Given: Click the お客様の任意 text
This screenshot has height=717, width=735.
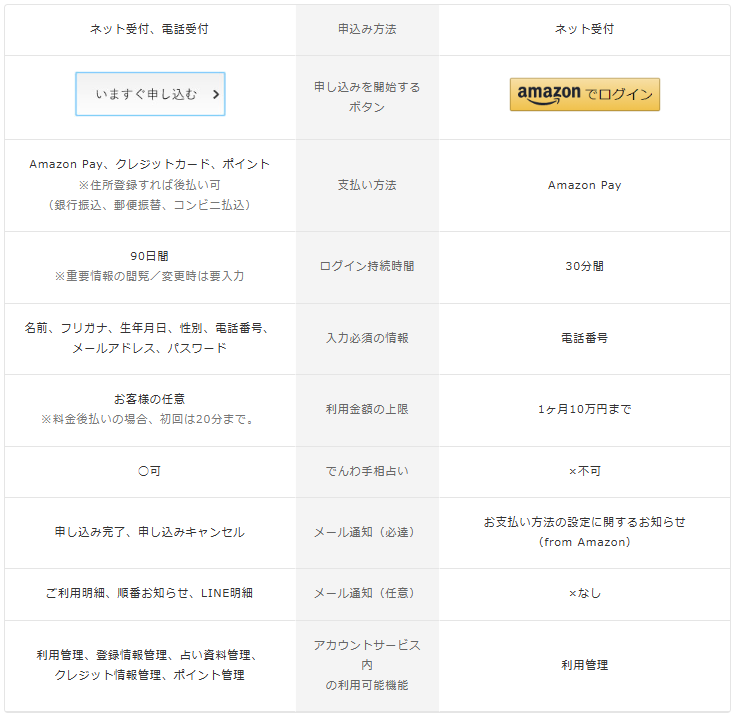Looking at the screenshot, I should (149, 399).
